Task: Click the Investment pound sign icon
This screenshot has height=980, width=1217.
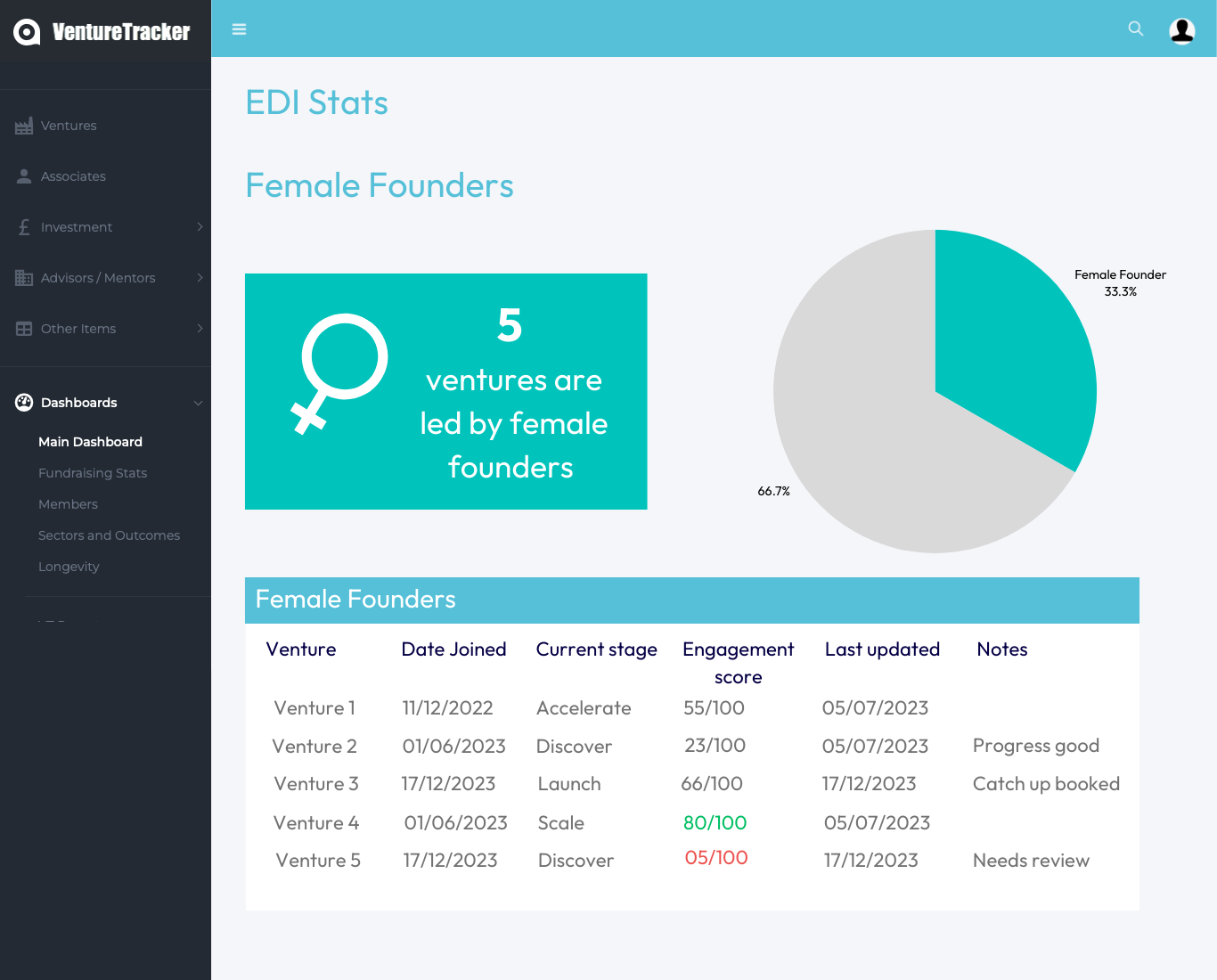Action: (x=24, y=227)
